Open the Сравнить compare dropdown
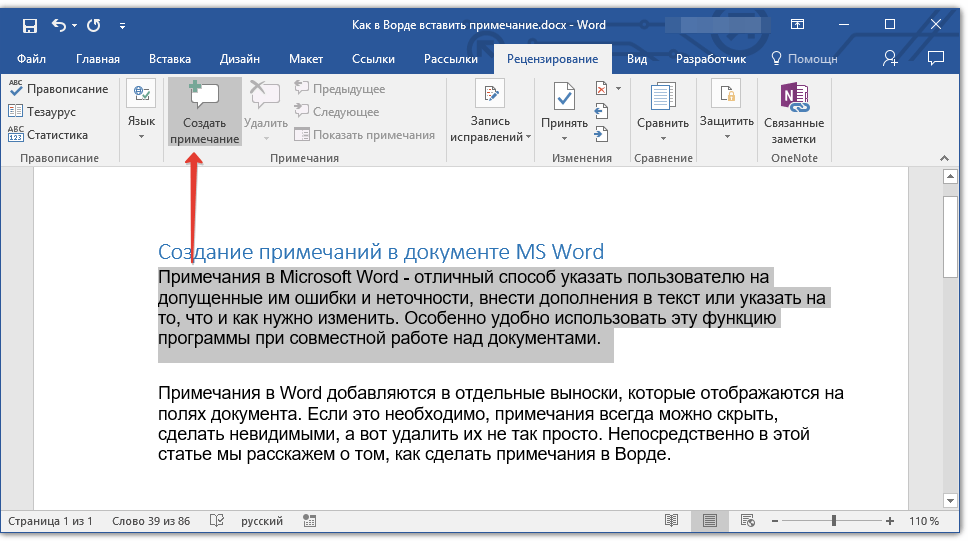968x541 pixels. 662,124
